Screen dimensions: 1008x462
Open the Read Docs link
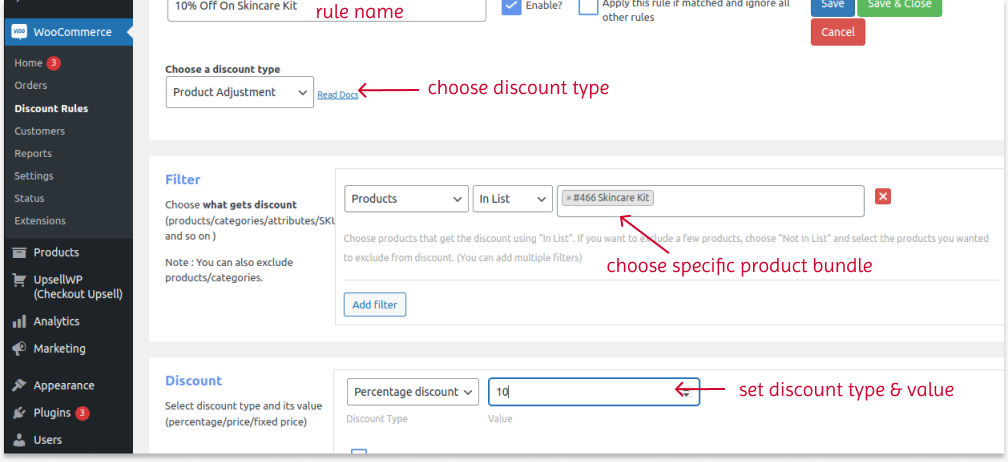click(338, 95)
